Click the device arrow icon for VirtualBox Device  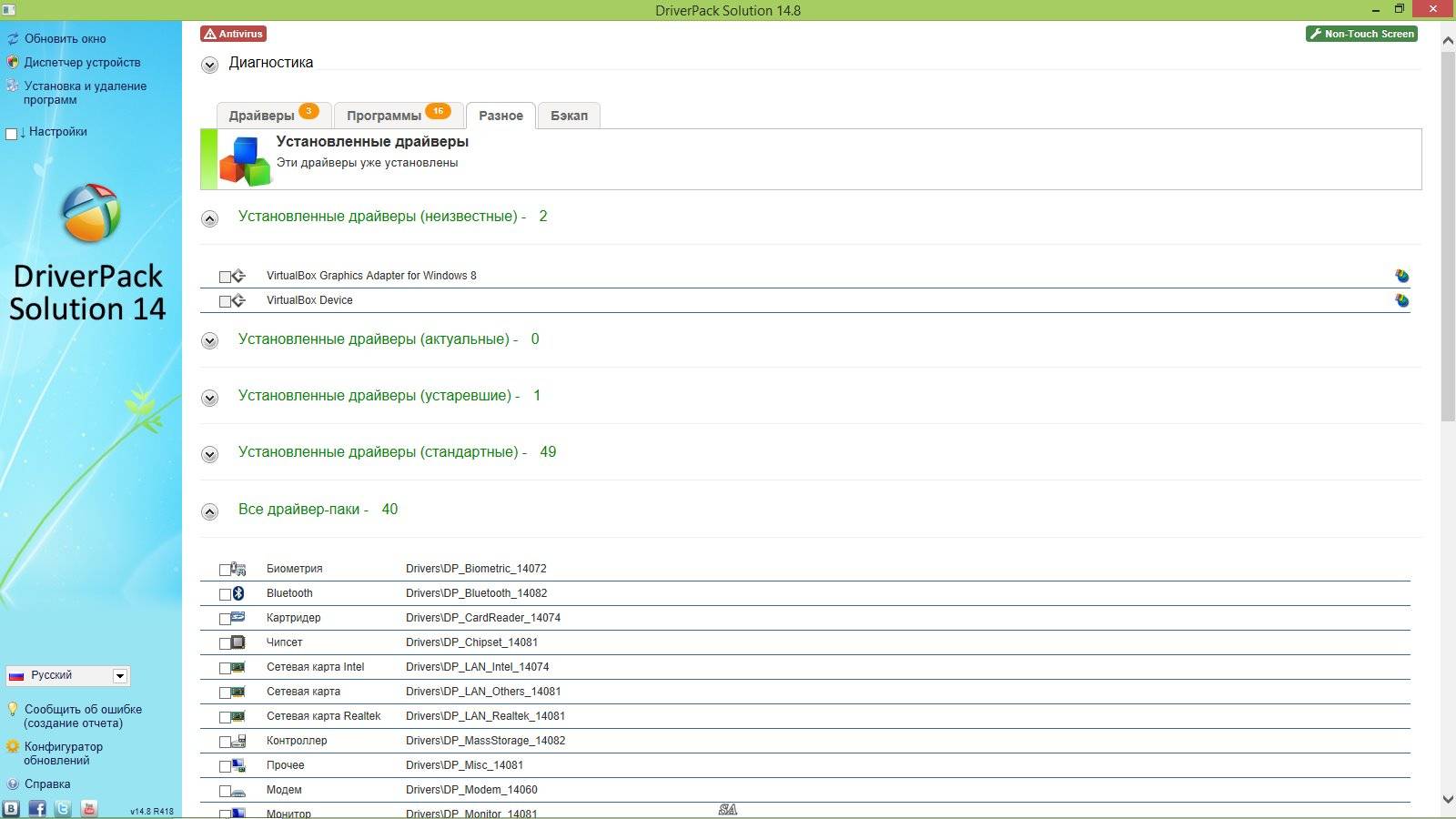point(238,300)
